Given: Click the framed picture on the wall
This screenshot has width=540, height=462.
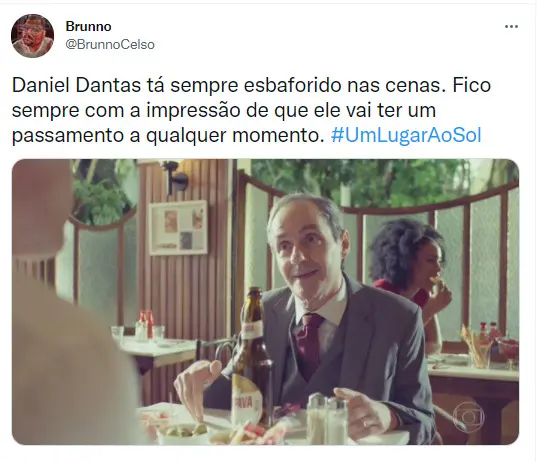Looking at the screenshot, I should (x=178, y=228).
